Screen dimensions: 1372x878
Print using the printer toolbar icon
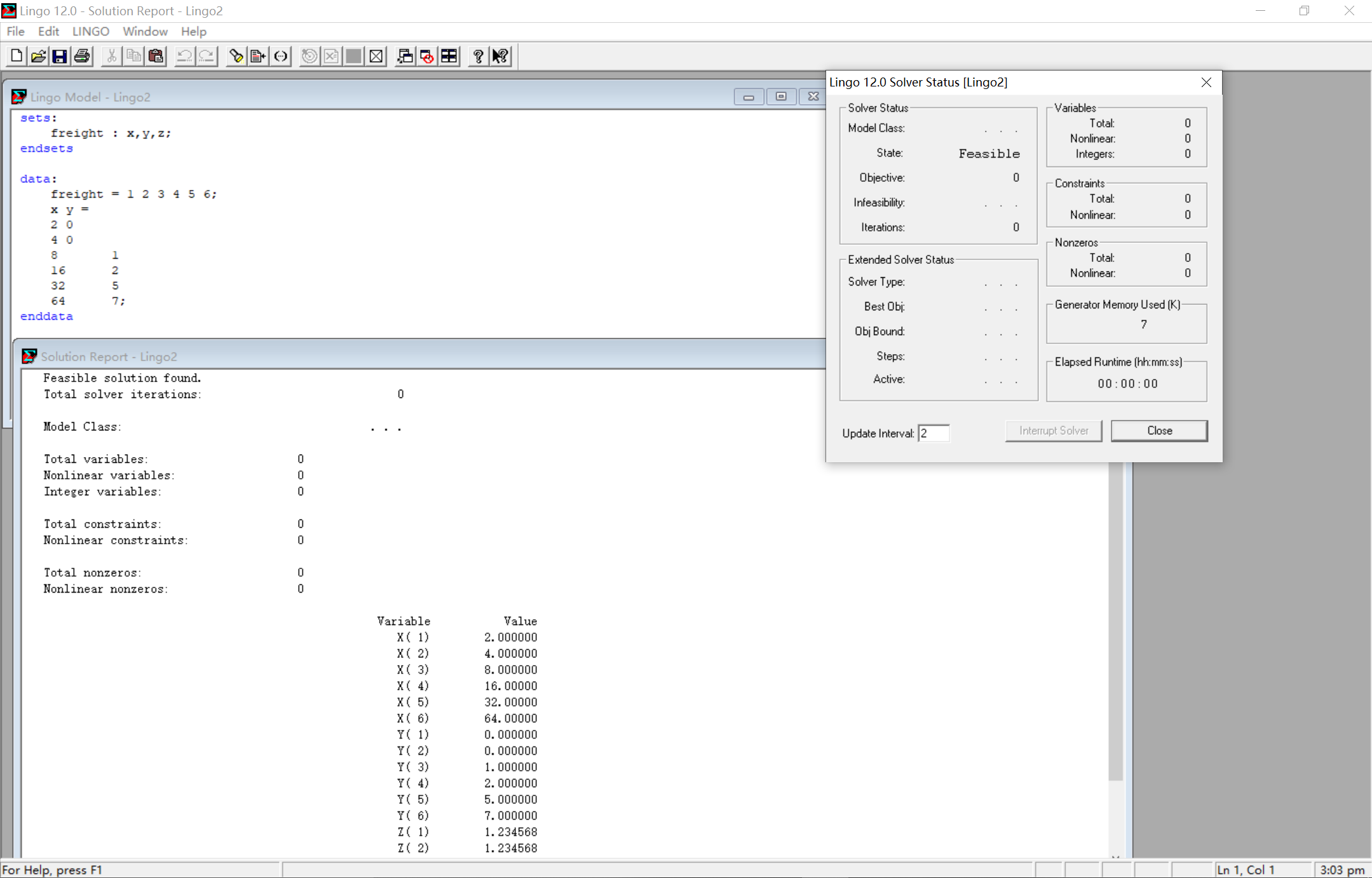82,57
